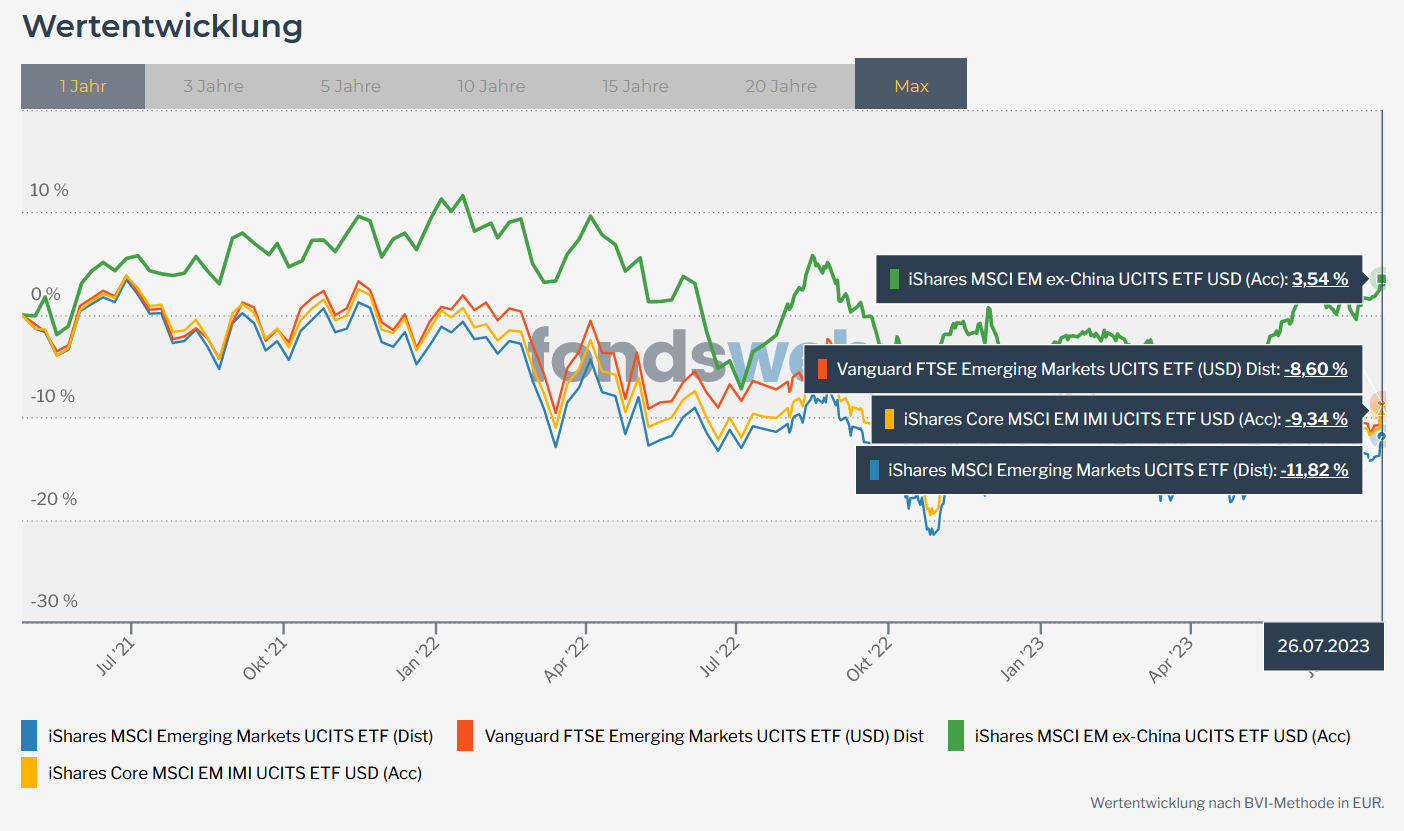This screenshot has height=831, width=1404.
Task: Click green swatch for iShares EM ex-China legend
Action: [x=956, y=736]
